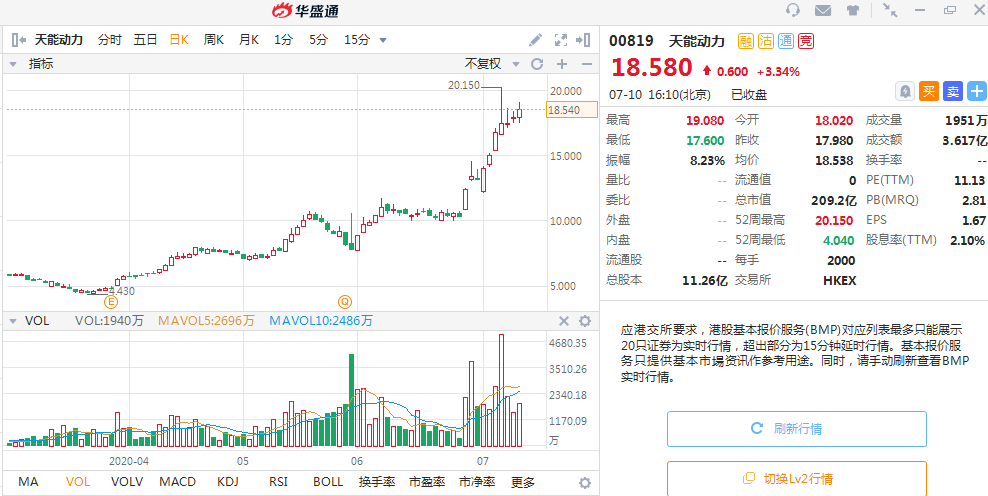Click the 00819 stock code
Screen dimensions: 988x496
pyautogui.click(x=629, y=42)
